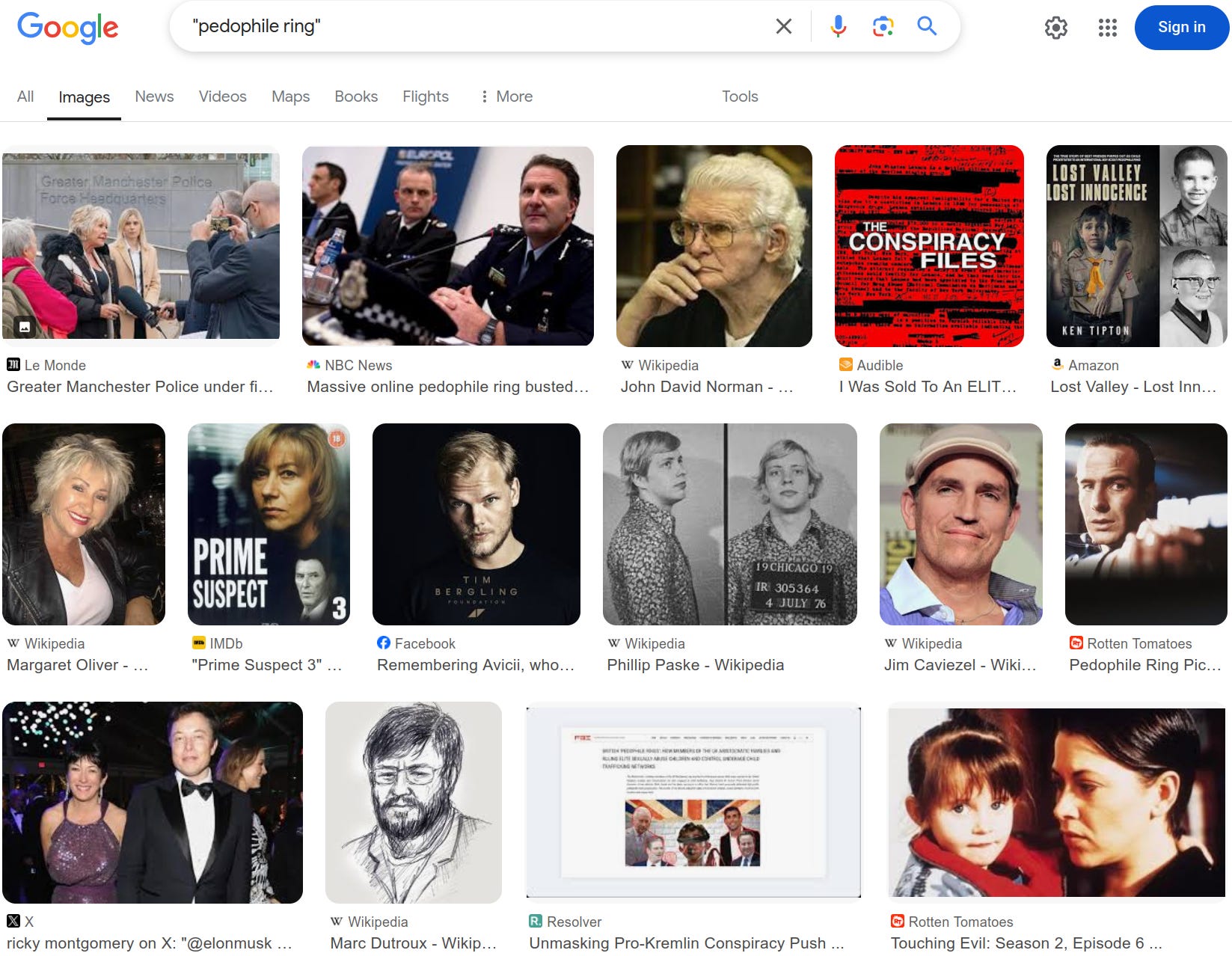The image size is (1232, 956).
Task: Open Google Lens image search
Action: (883, 26)
